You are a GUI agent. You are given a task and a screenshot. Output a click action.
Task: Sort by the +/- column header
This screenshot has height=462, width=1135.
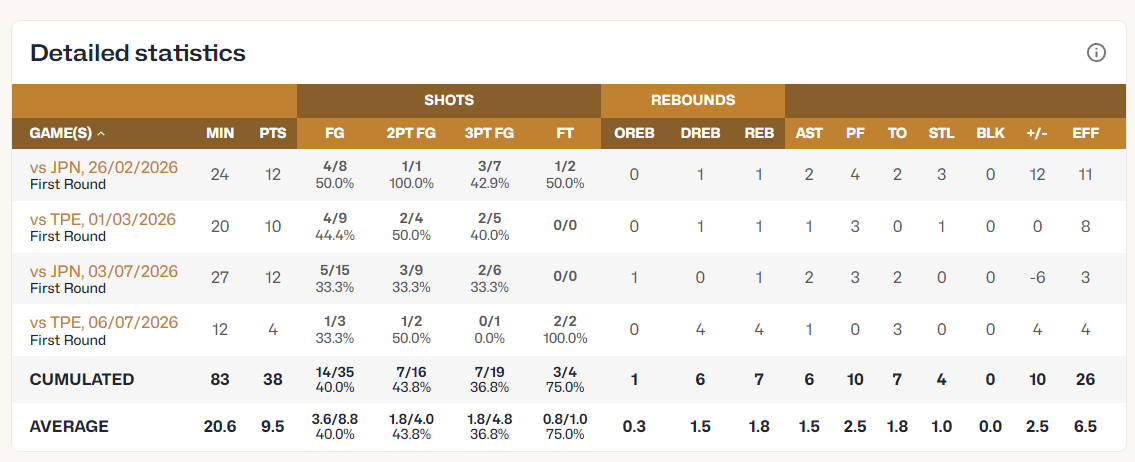point(1037,133)
